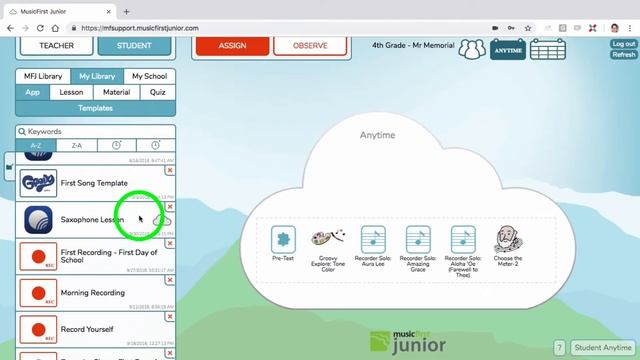The width and height of the screenshot is (640, 360).
Task: Open the My School tab
Action: pyautogui.click(x=149, y=76)
